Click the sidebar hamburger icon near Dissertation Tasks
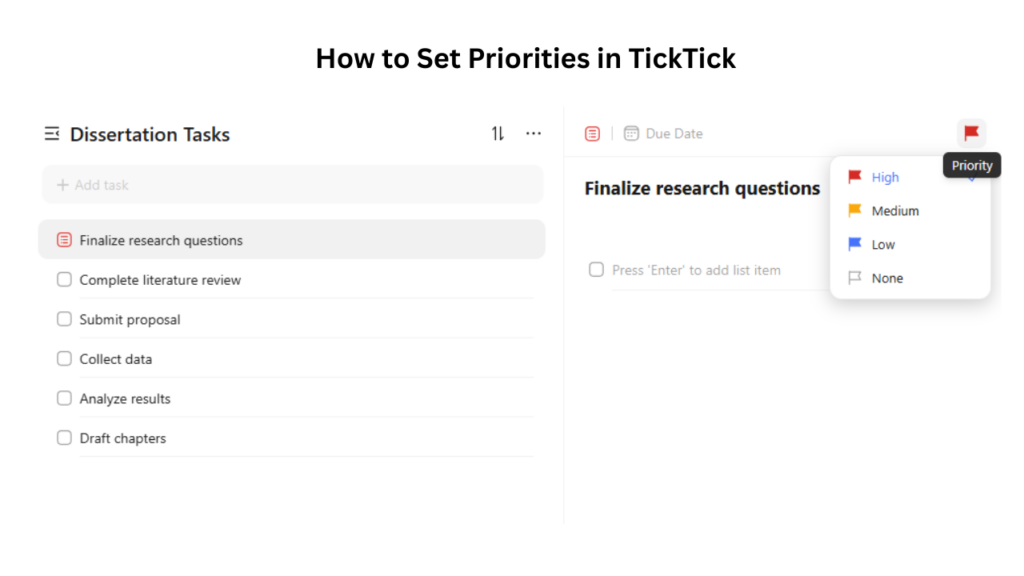 click(x=50, y=132)
